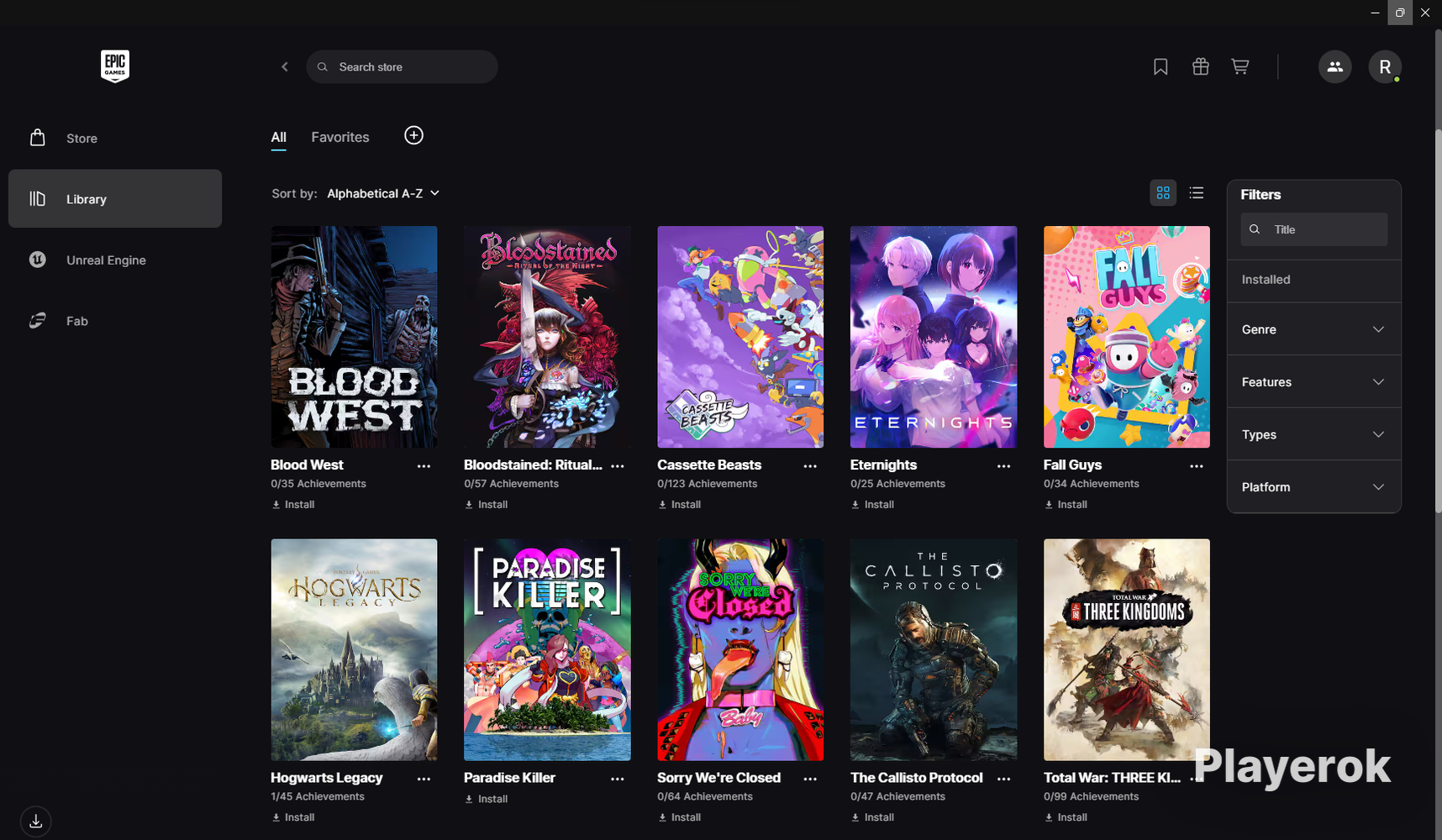Expand the Platform filter
The image size is (1442, 840).
click(x=1313, y=487)
